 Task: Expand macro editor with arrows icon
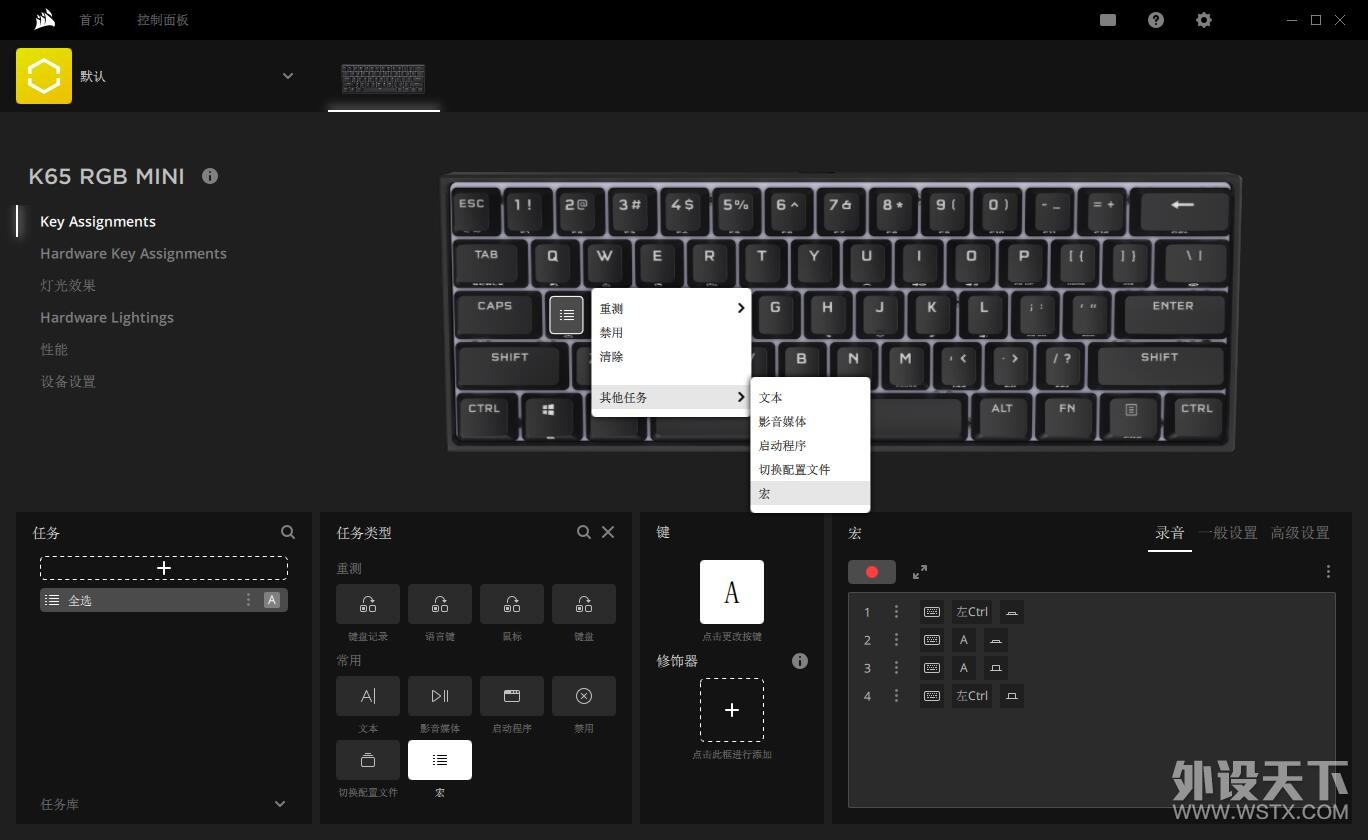click(920, 572)
